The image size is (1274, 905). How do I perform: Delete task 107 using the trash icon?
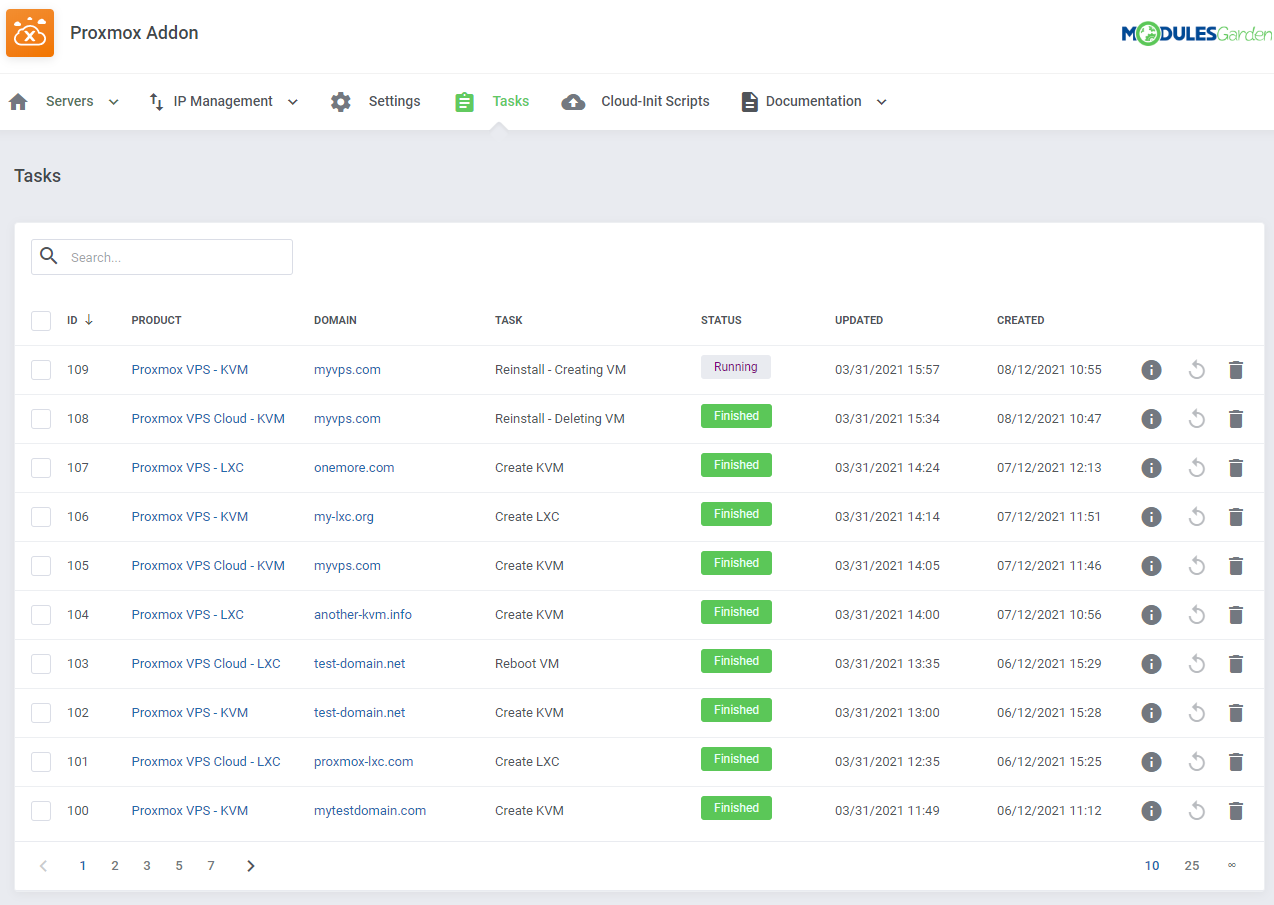point(1236,467)
